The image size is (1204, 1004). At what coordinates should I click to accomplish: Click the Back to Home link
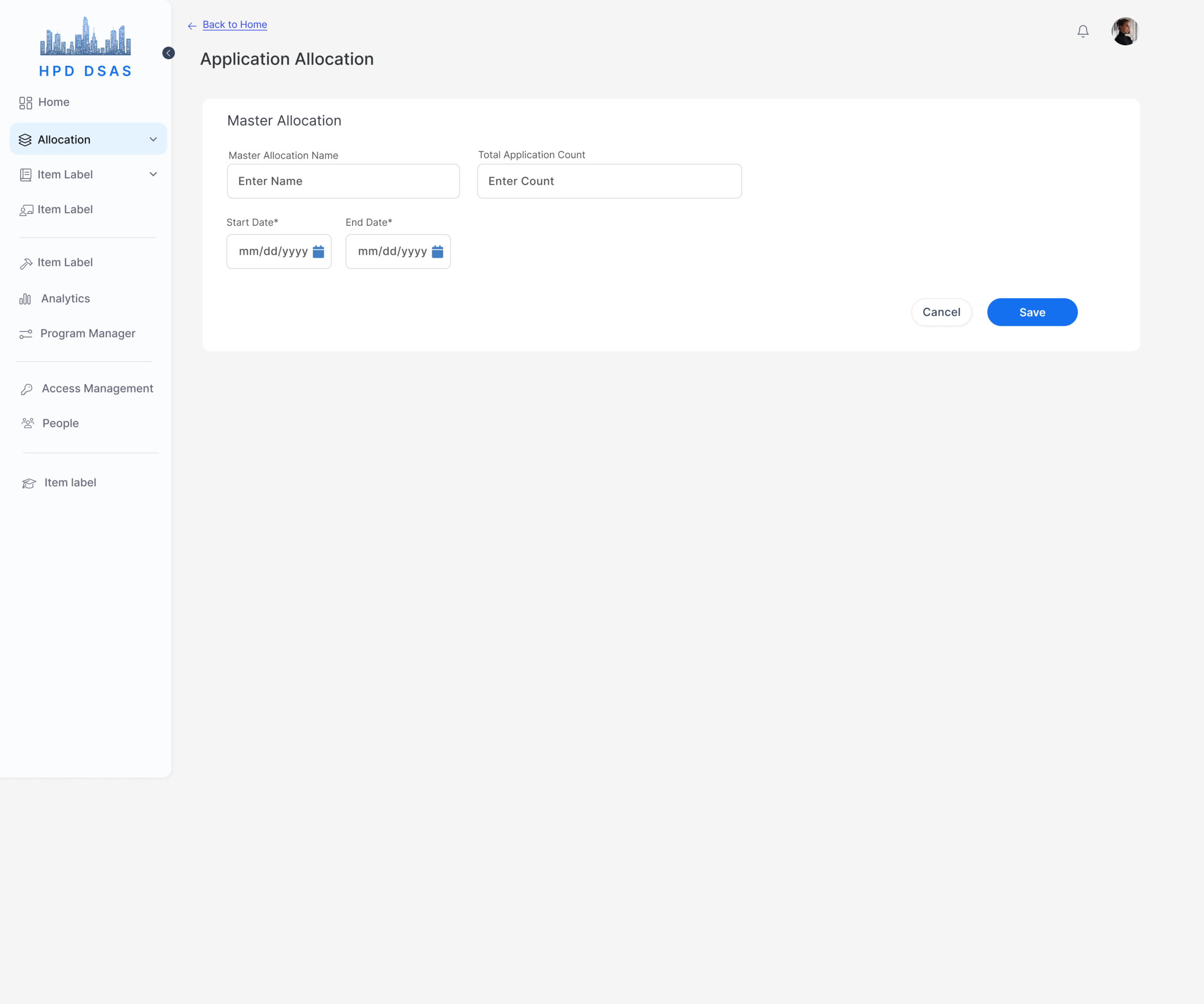coord(235,24)
